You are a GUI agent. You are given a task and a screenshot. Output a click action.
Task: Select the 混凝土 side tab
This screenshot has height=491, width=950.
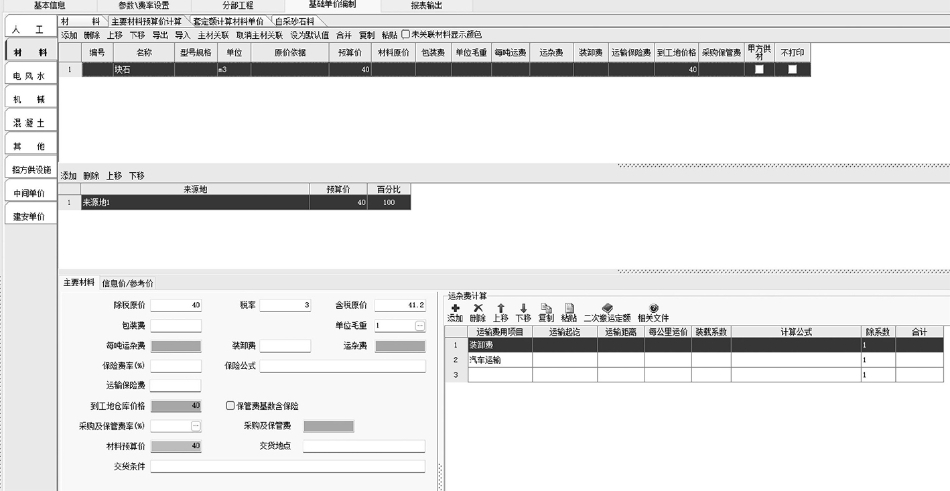pyautogui.click(x=29, y=122)
